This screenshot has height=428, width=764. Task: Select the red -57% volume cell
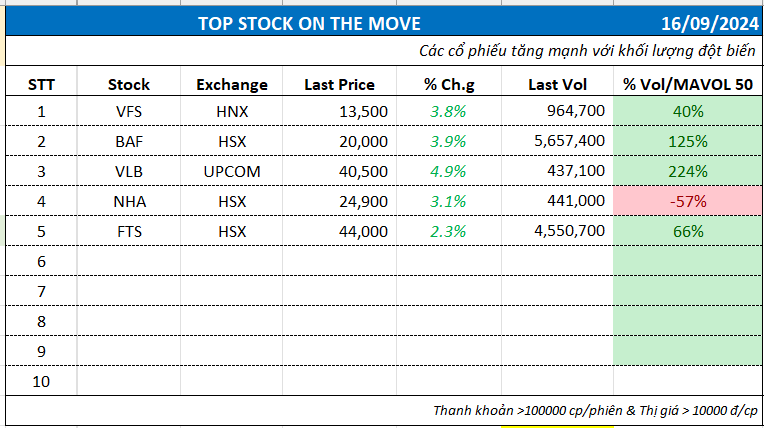(687, 201)
